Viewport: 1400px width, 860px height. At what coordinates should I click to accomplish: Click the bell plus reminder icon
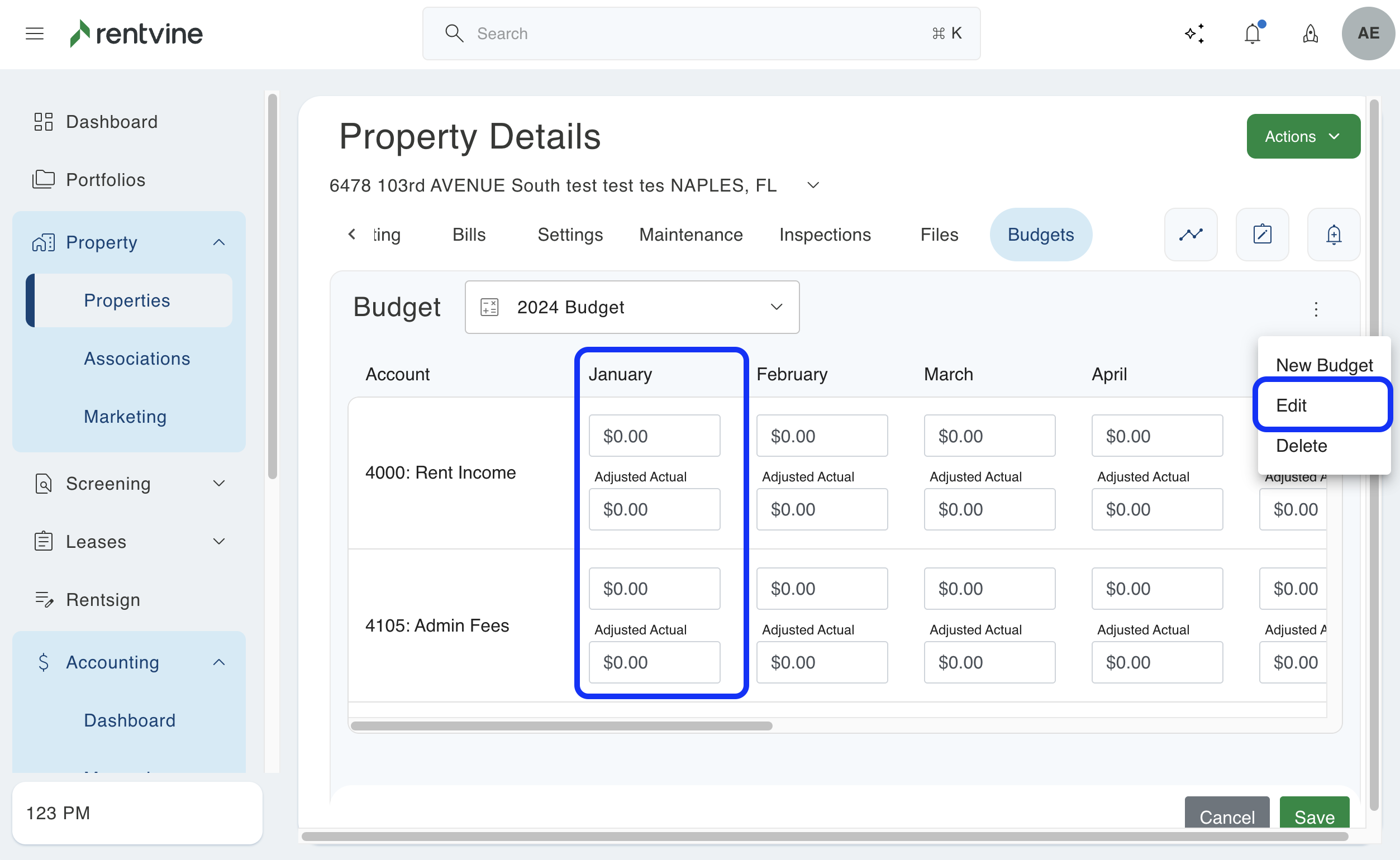pyautogui.click(x=1333, y=235)
